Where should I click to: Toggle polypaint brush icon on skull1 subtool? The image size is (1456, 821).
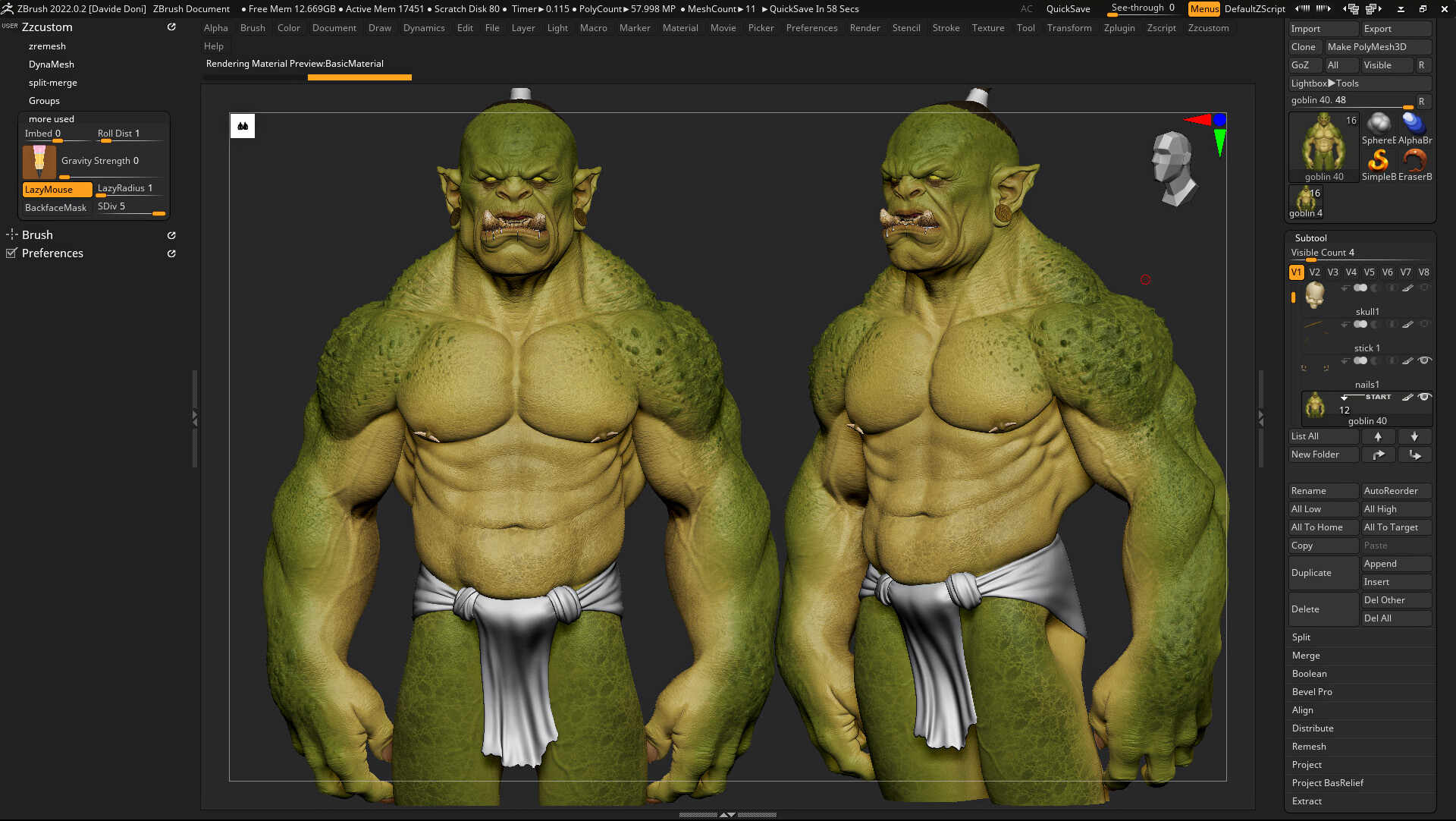click(x=1407, y=288)
